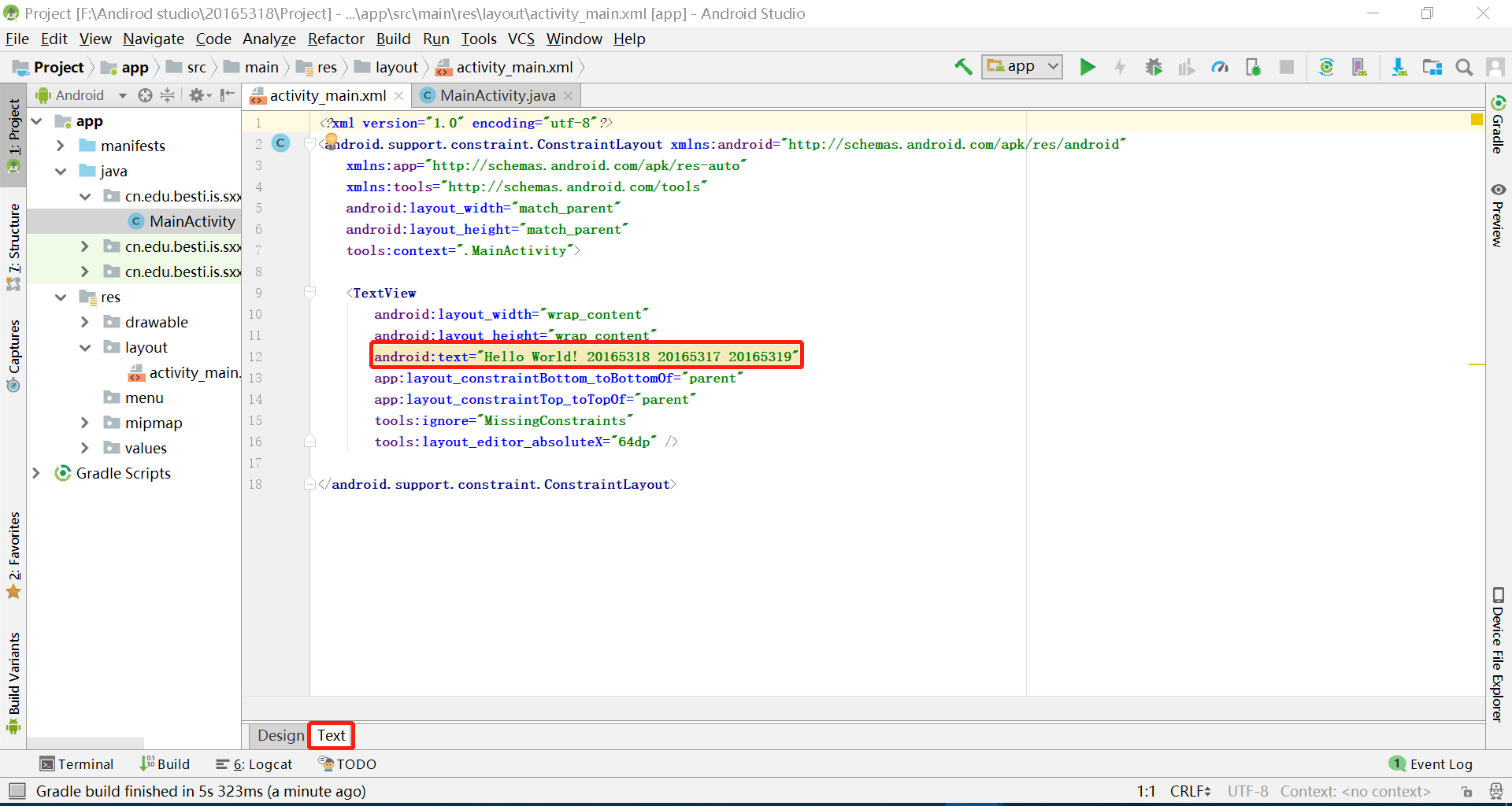1512x806 pixels.
Task: Open the Gradle side panel
Action: coord(1498,124)
